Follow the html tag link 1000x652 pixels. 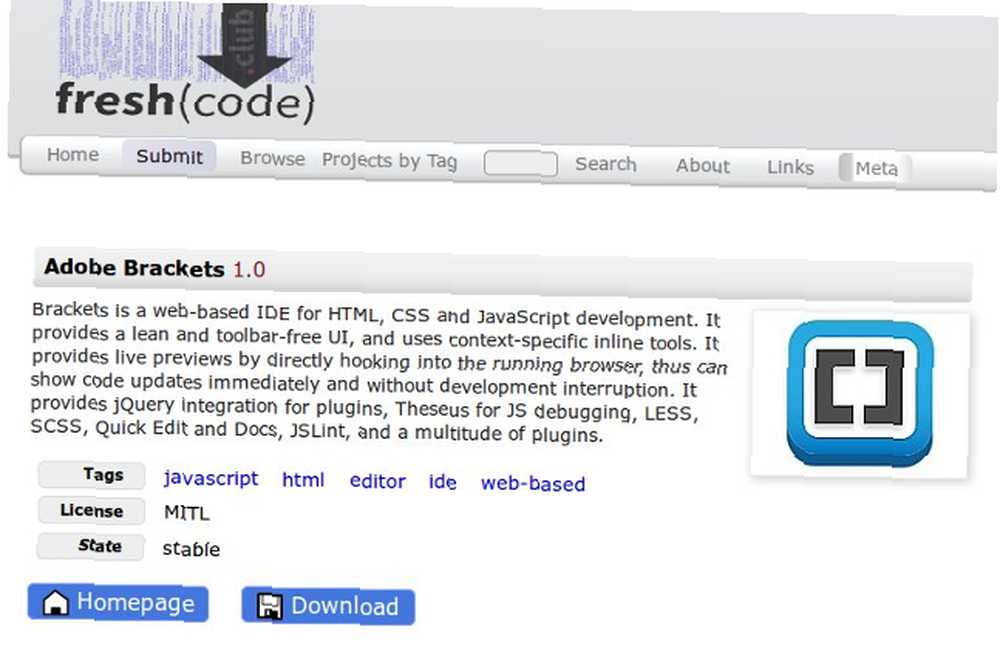[303, 480]
